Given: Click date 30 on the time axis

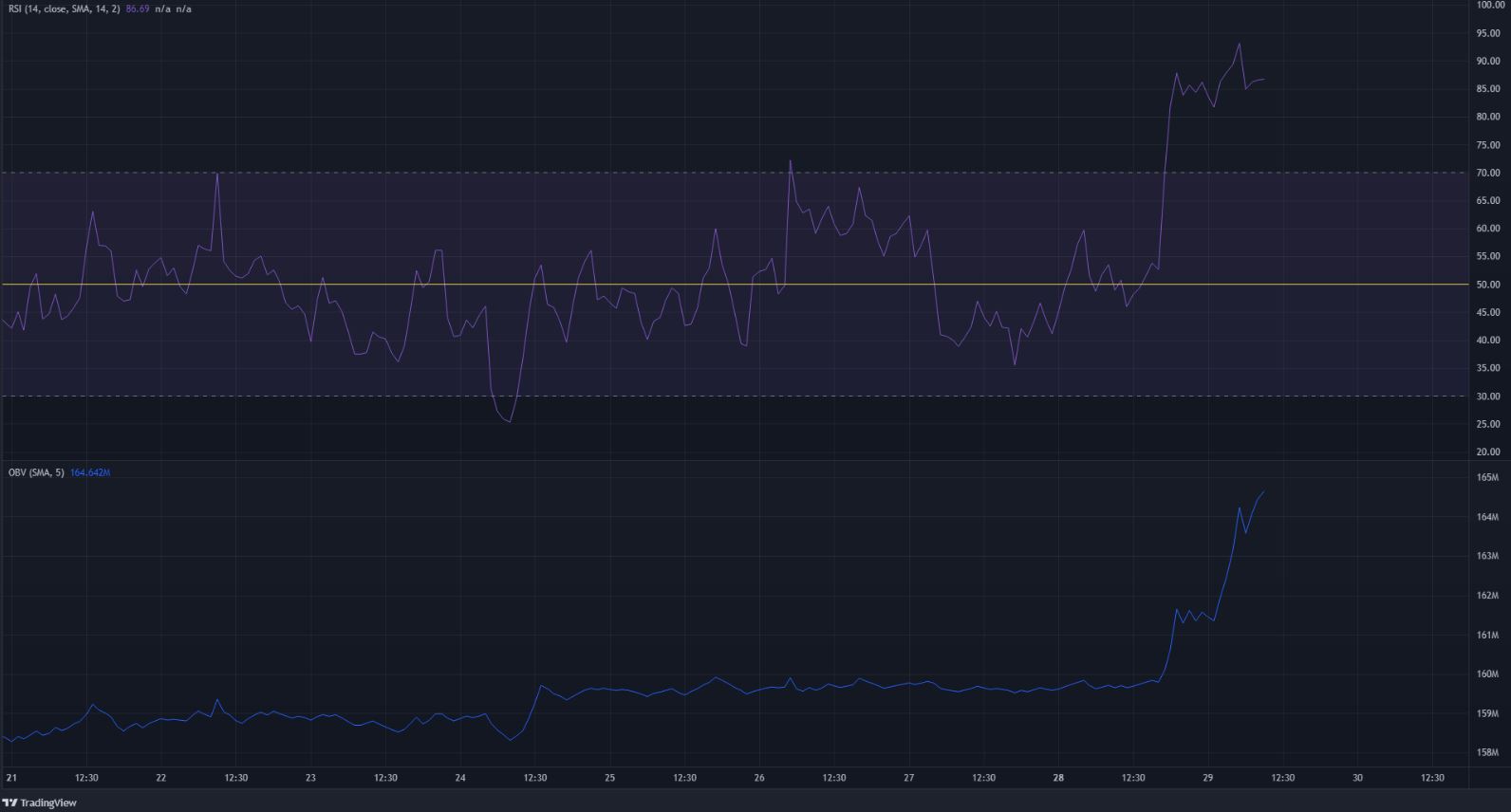Looking at the screenshot, I should point(1357,778).
